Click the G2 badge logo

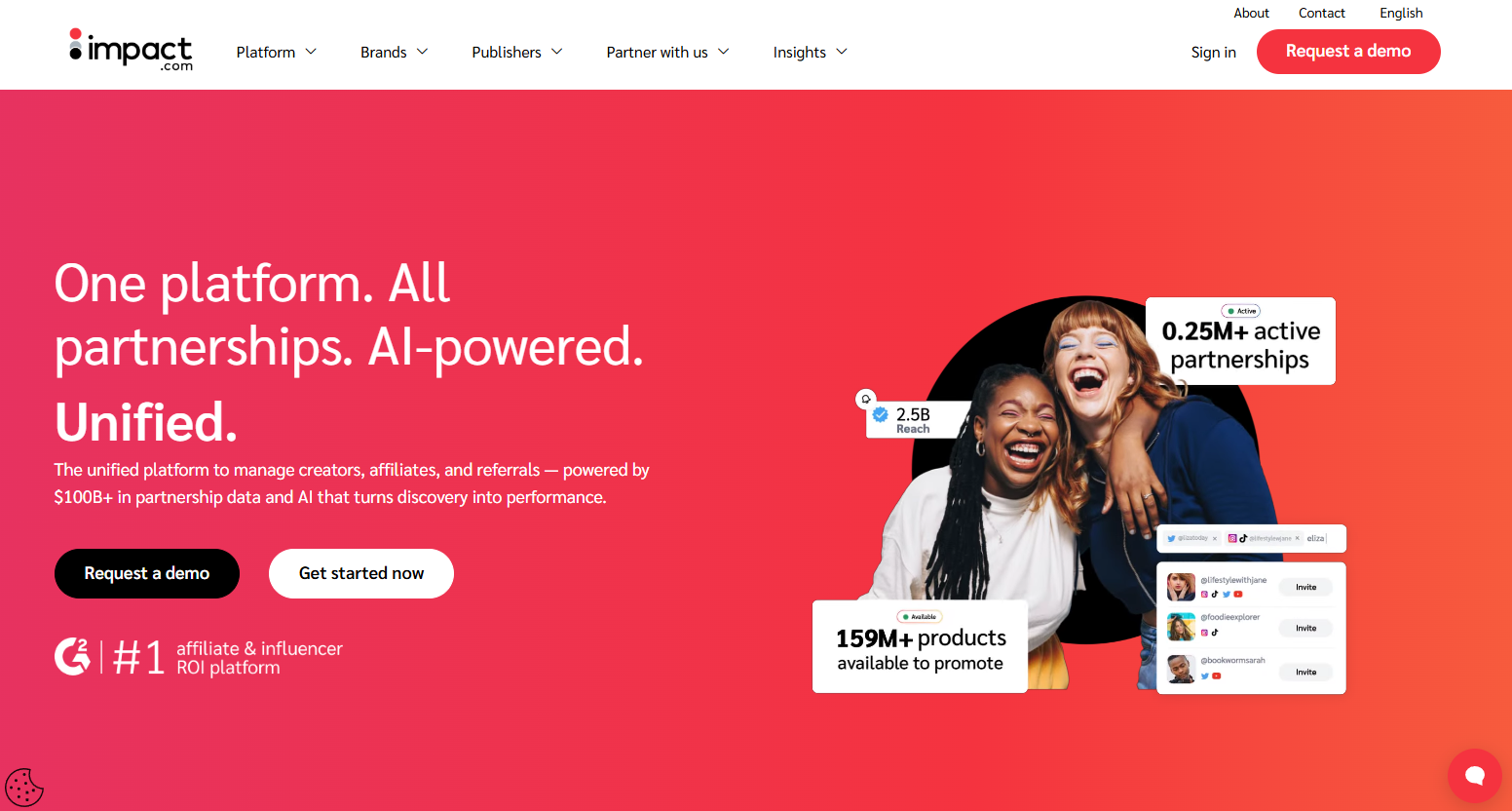coord(72,656)
